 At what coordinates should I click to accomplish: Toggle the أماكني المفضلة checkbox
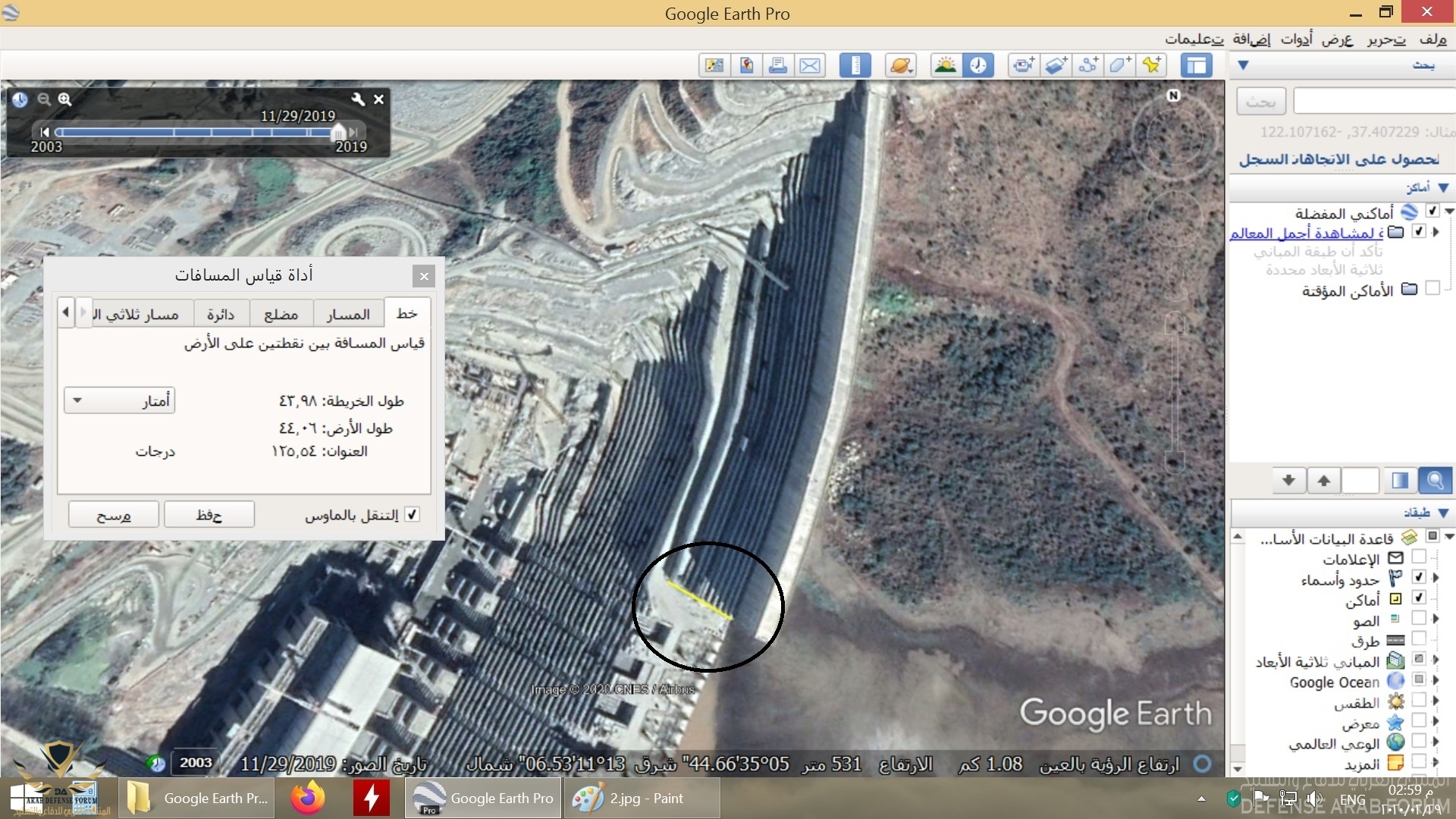point(1432,211)
